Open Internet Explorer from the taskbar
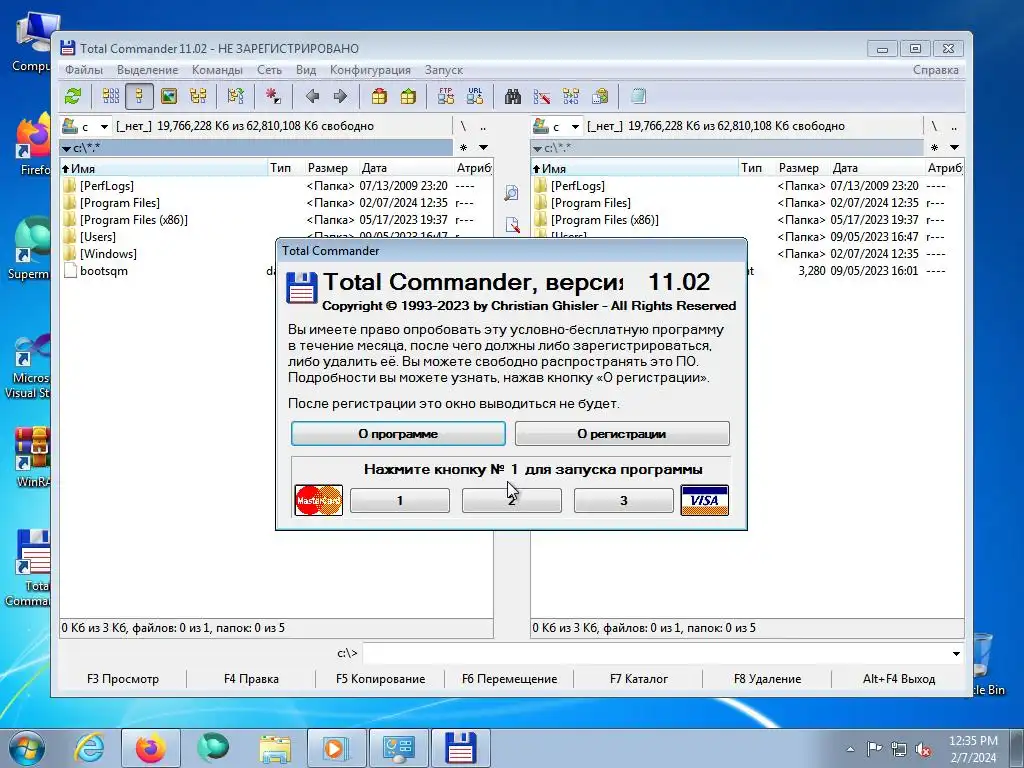1024x768 pixels. 89,748
